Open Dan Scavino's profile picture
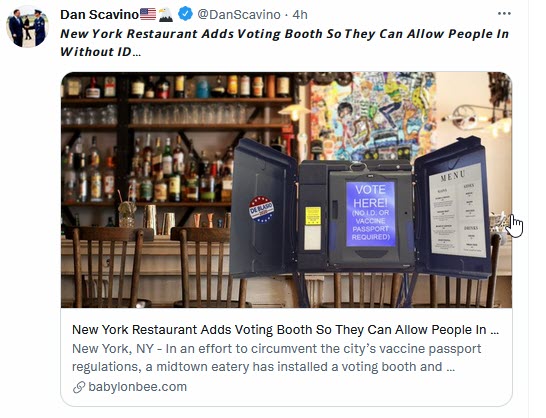The width and height of the screenshot is (546, 418). [27, 26]
